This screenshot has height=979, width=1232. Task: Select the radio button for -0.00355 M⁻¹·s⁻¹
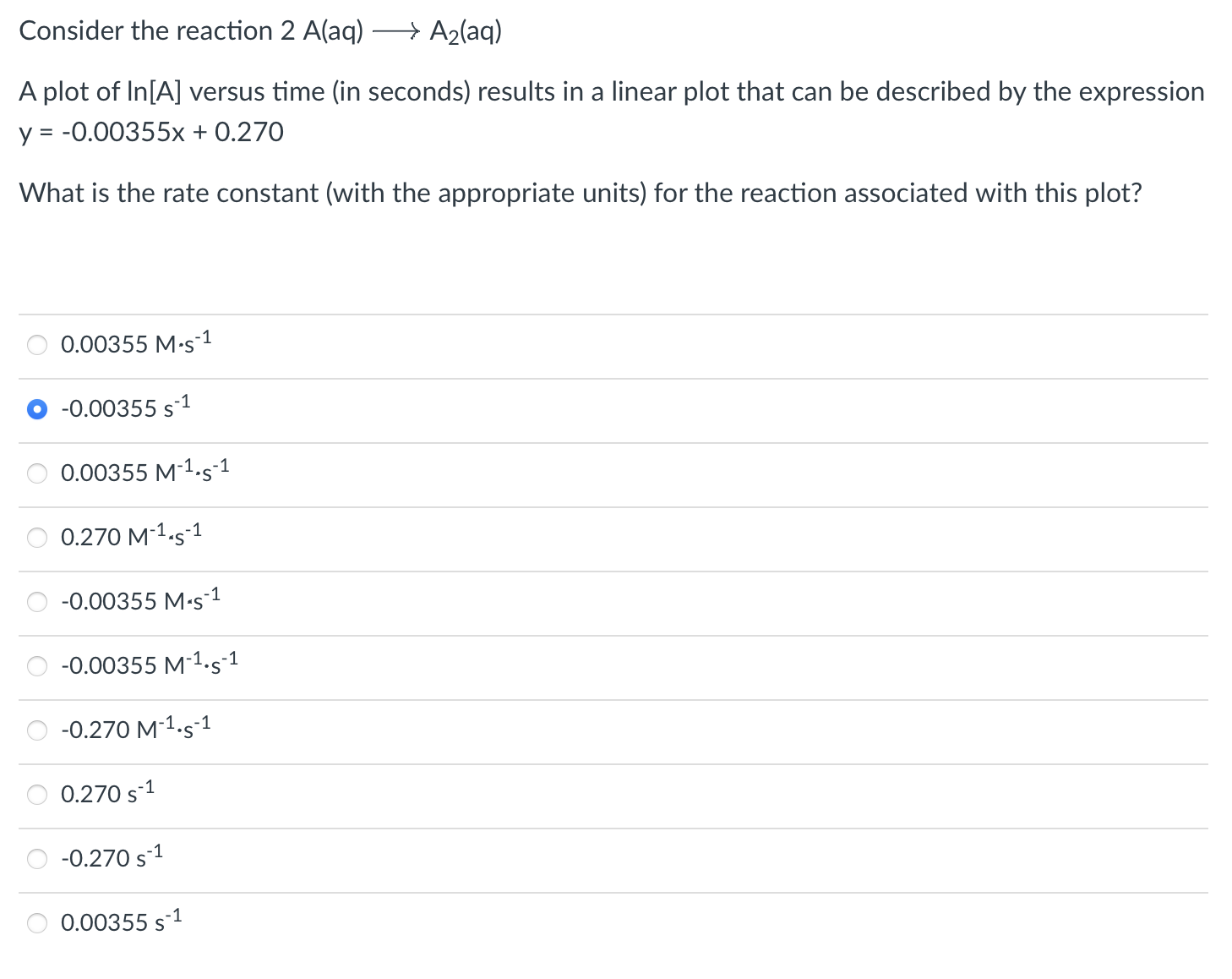tap(37, 666)
